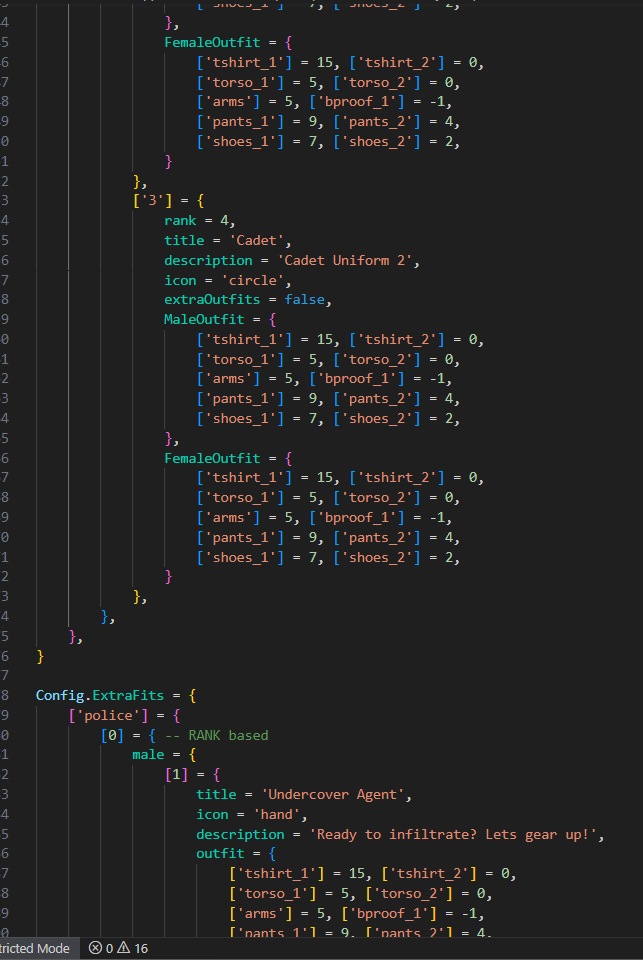The height and width of the screenshot is (960, 643).
Task: Click the 'male = {' line
Action: 165,754
